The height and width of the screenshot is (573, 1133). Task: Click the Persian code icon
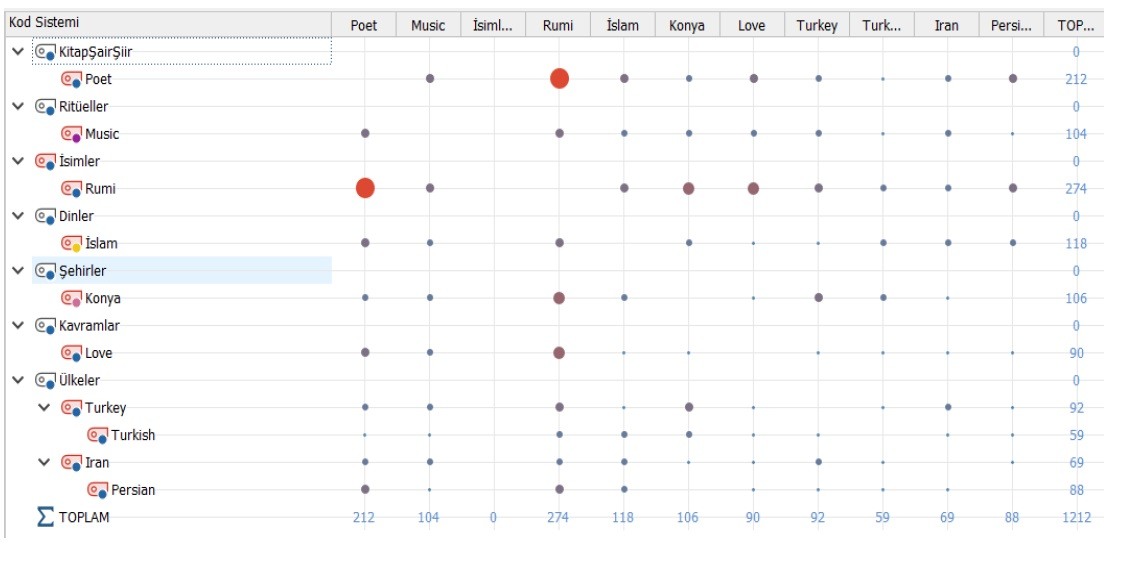point(97,490)
